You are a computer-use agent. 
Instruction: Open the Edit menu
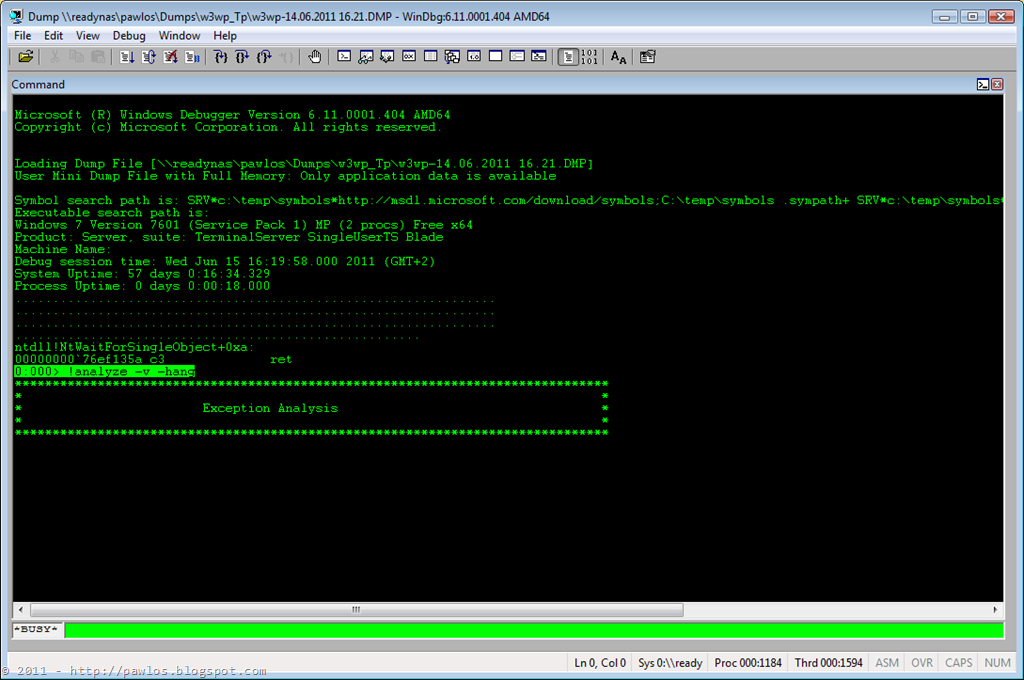point(54,35)
